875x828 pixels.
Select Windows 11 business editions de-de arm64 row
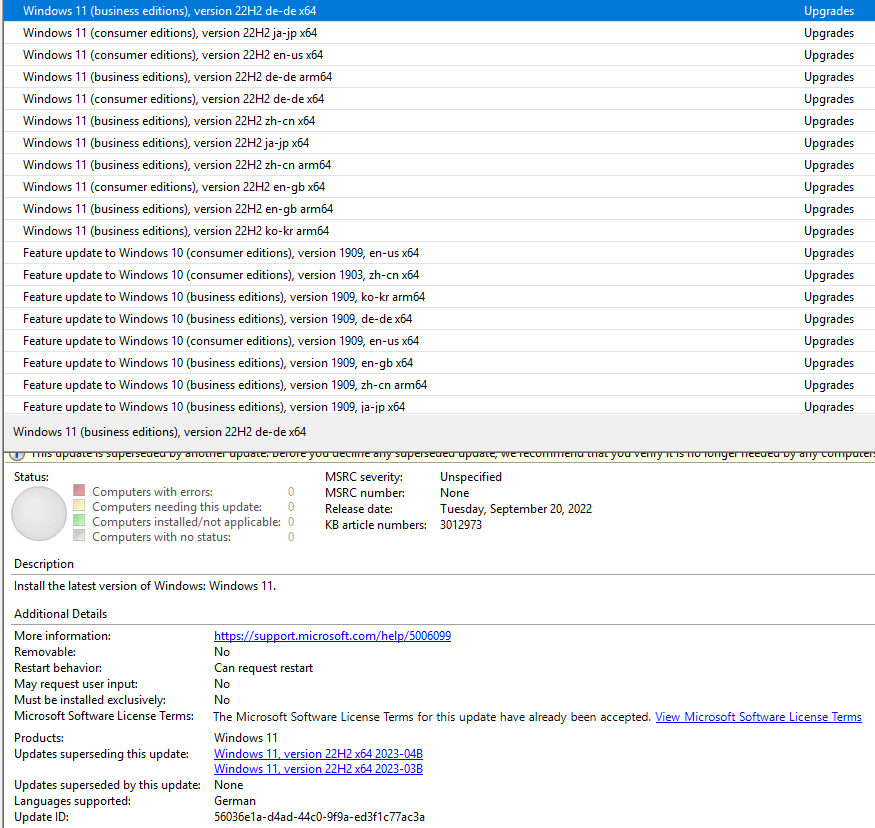tap(439, 77)
